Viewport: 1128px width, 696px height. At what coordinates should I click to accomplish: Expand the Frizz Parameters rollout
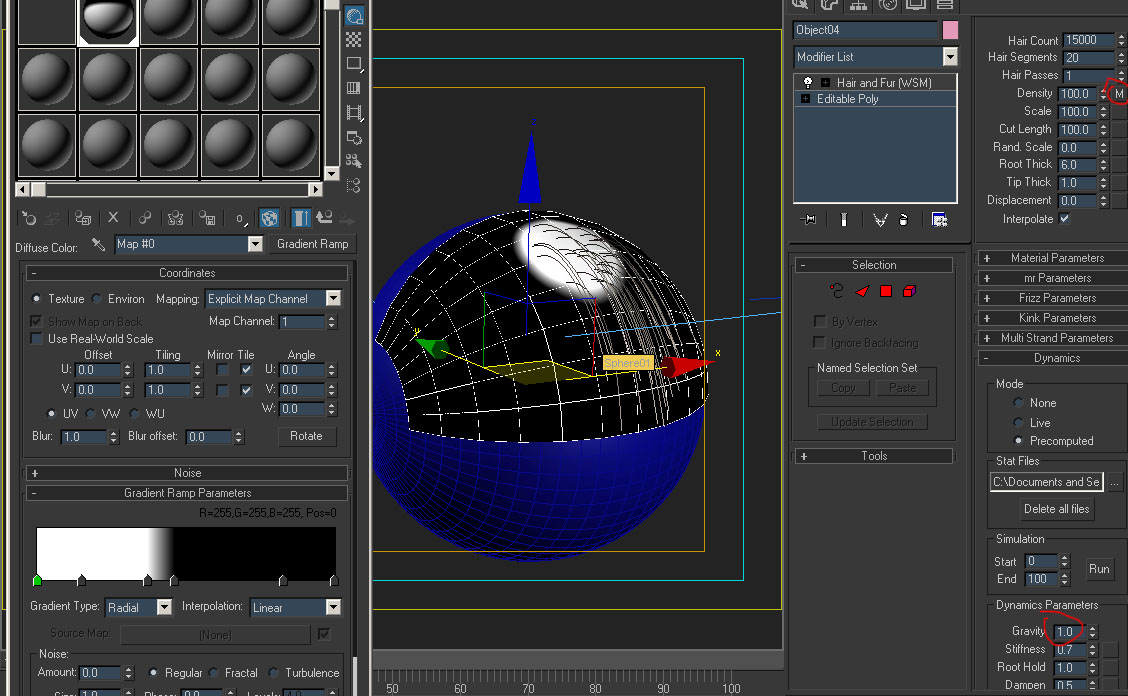click(x=1056, y=298)
